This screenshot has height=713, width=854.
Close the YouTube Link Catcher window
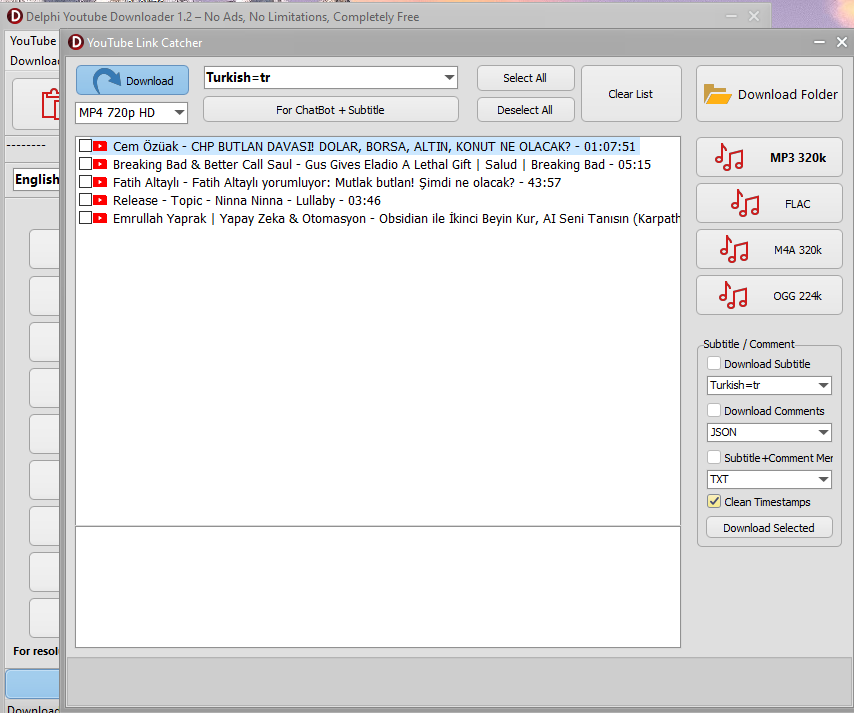coord(841,42)
